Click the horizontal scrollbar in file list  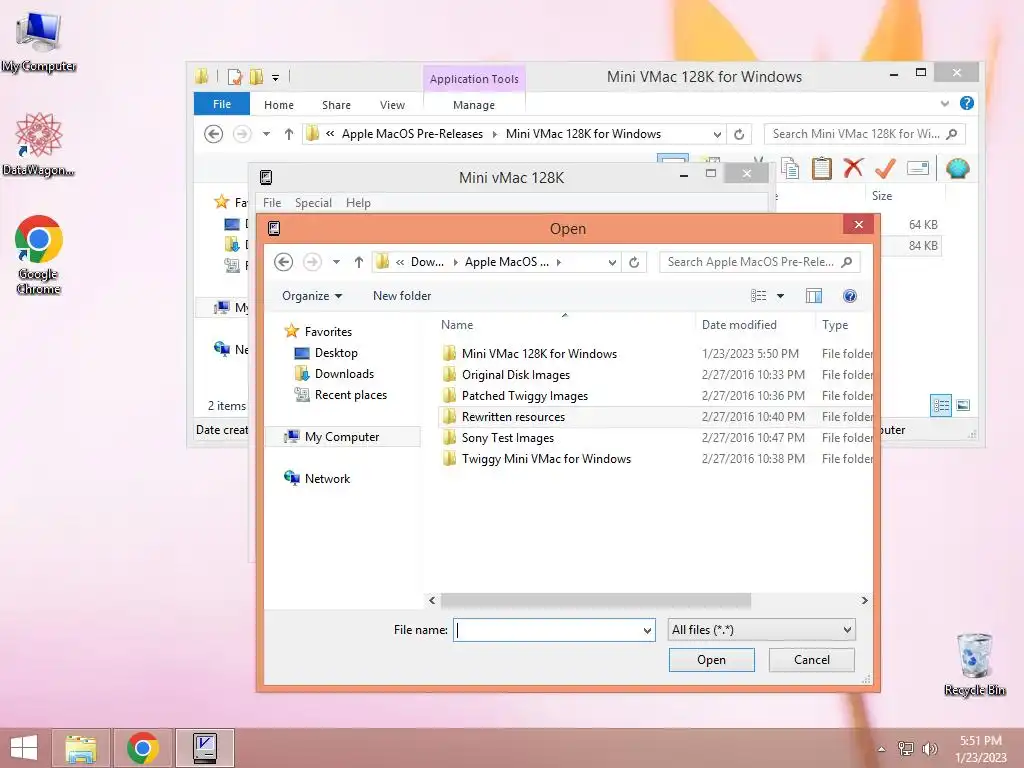[x=595, y=600]
